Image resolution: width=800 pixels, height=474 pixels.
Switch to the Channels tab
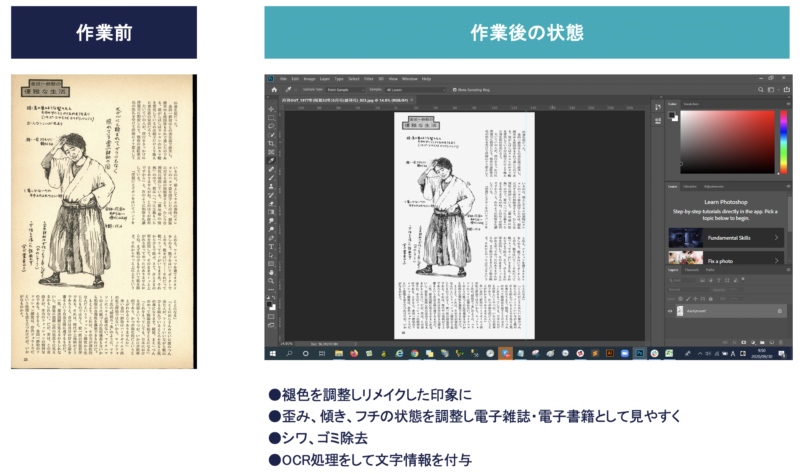tap(692, 270)
